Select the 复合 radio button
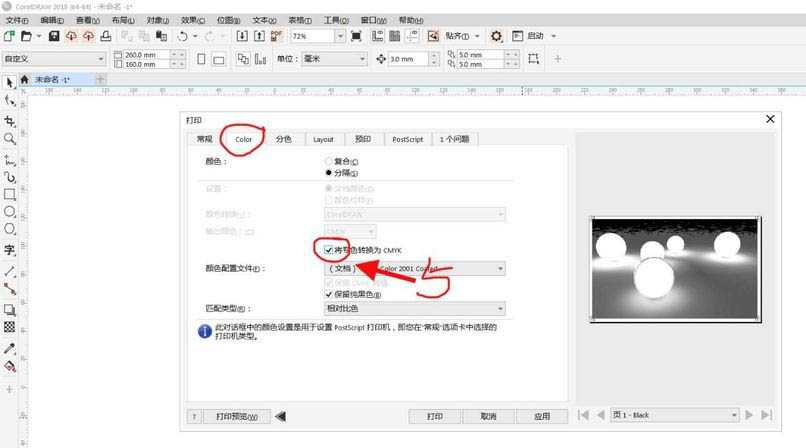Screen dimensions: 806x448 pyautogui.click(x=331, y=161)
